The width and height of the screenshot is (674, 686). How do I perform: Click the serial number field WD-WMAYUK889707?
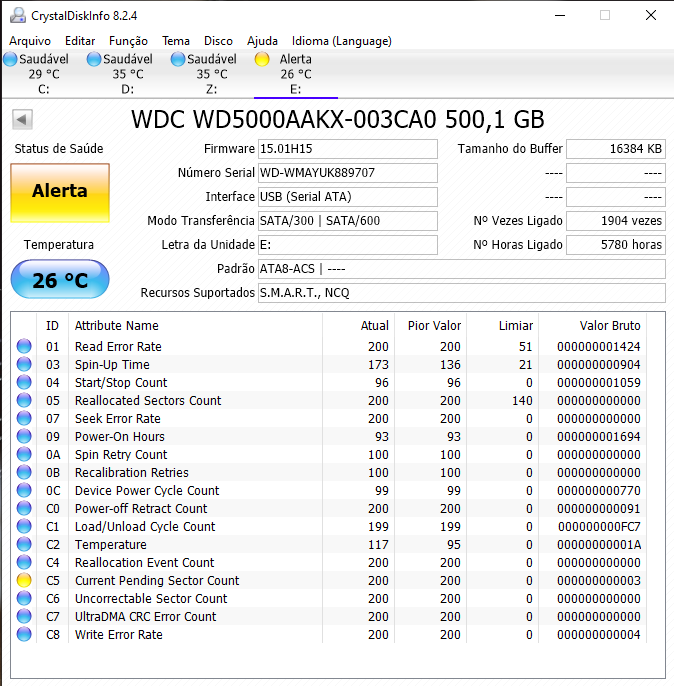pyautogui.click(x=348, y=173)
